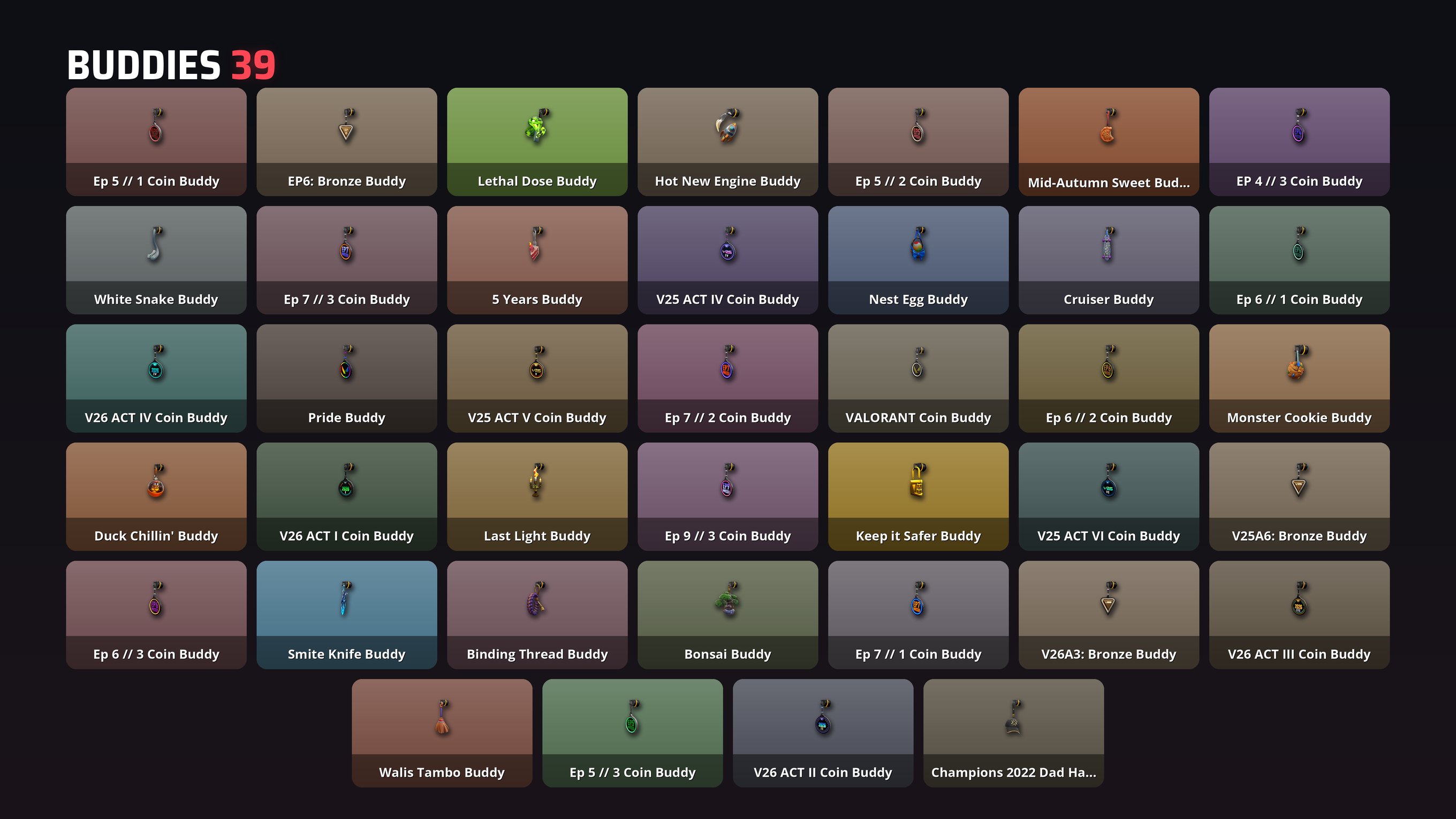The image size is (1456, 819).
Task: Select the Walis Tambo broom icon
Action: [443, 717]
